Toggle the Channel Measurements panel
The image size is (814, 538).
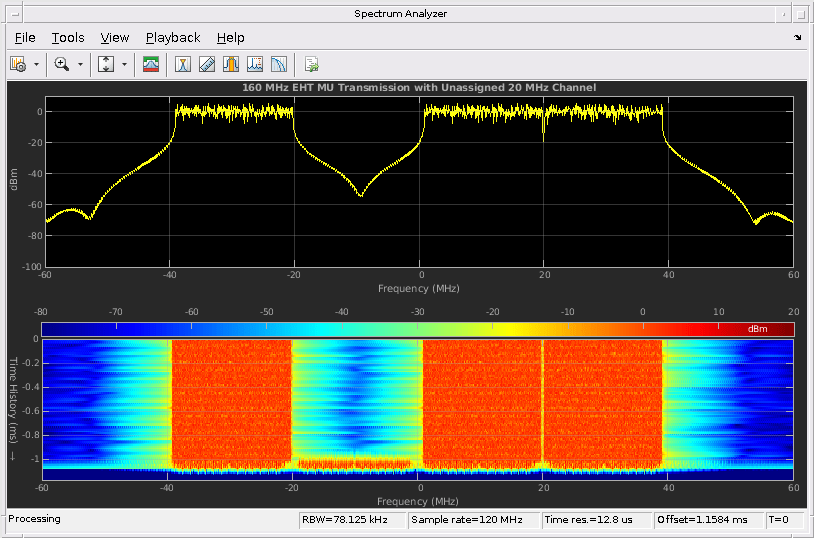pyautogui.click(x=231, y=64)
